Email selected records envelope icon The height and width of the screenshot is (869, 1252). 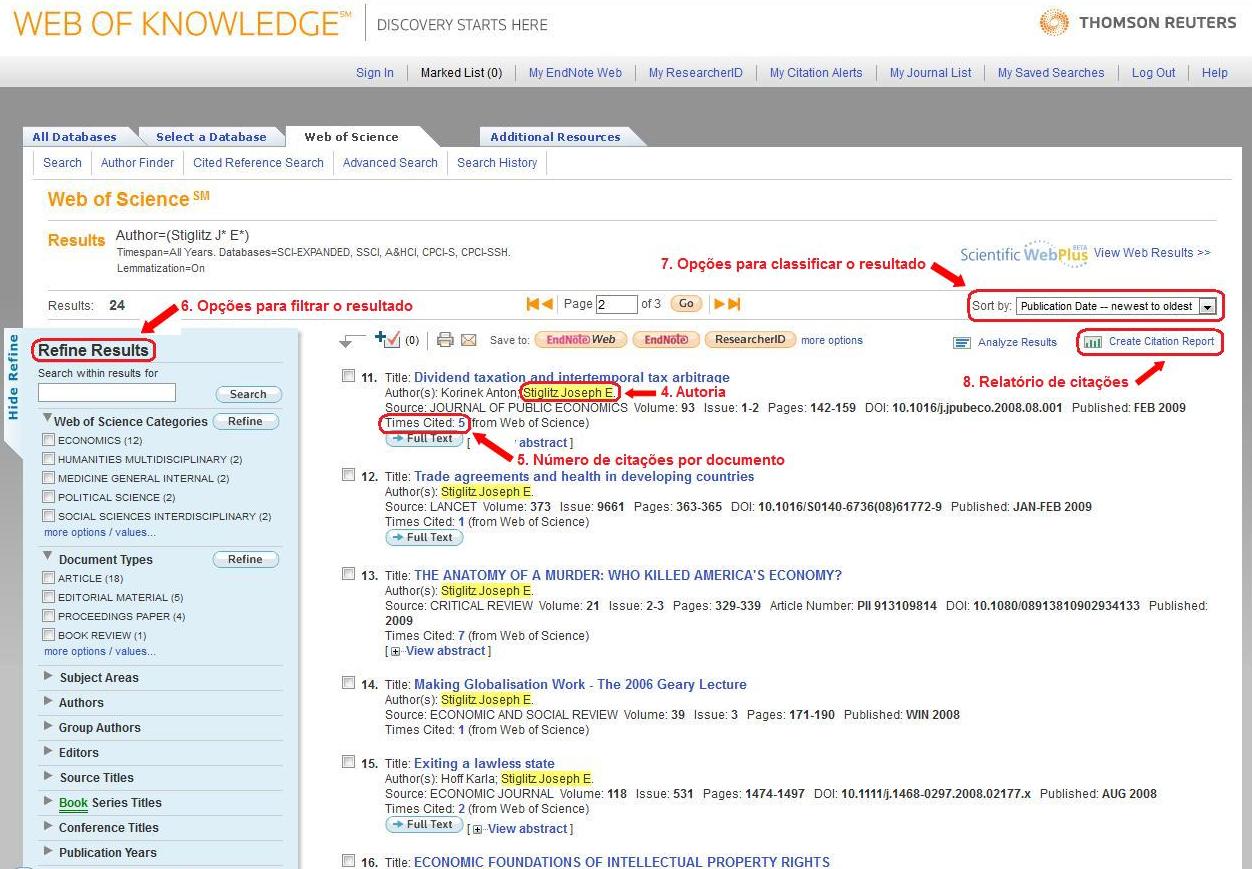tap(468, 340)
